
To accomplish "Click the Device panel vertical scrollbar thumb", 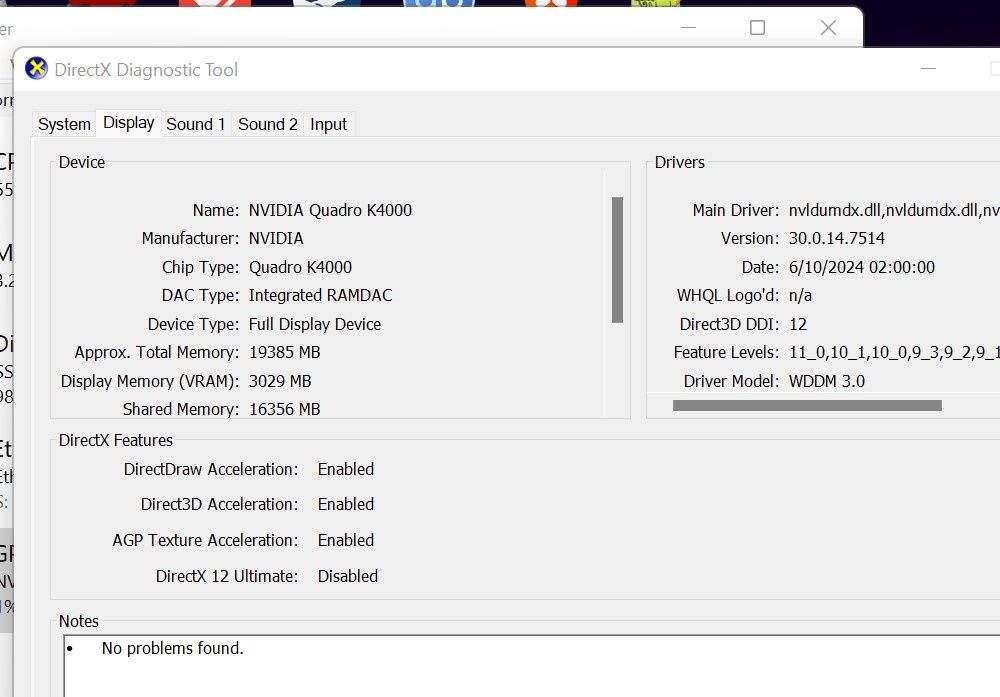I will [x=617, y=260].
